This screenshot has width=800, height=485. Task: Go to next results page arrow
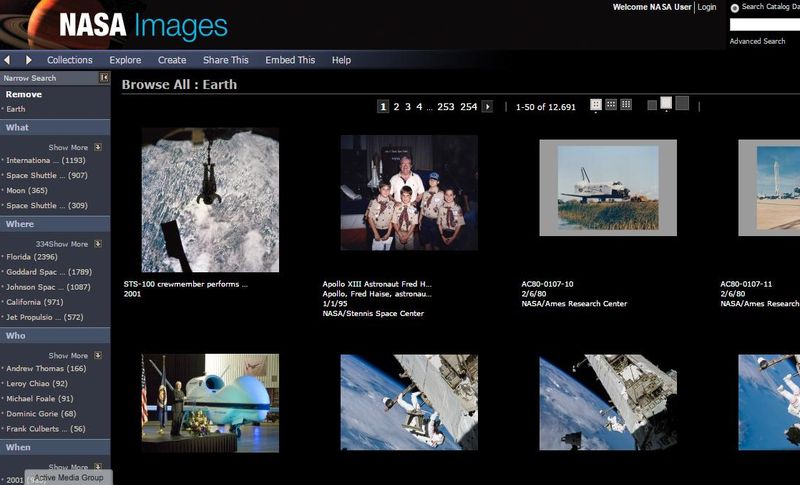pyautogui.click(x=487, y=107)
